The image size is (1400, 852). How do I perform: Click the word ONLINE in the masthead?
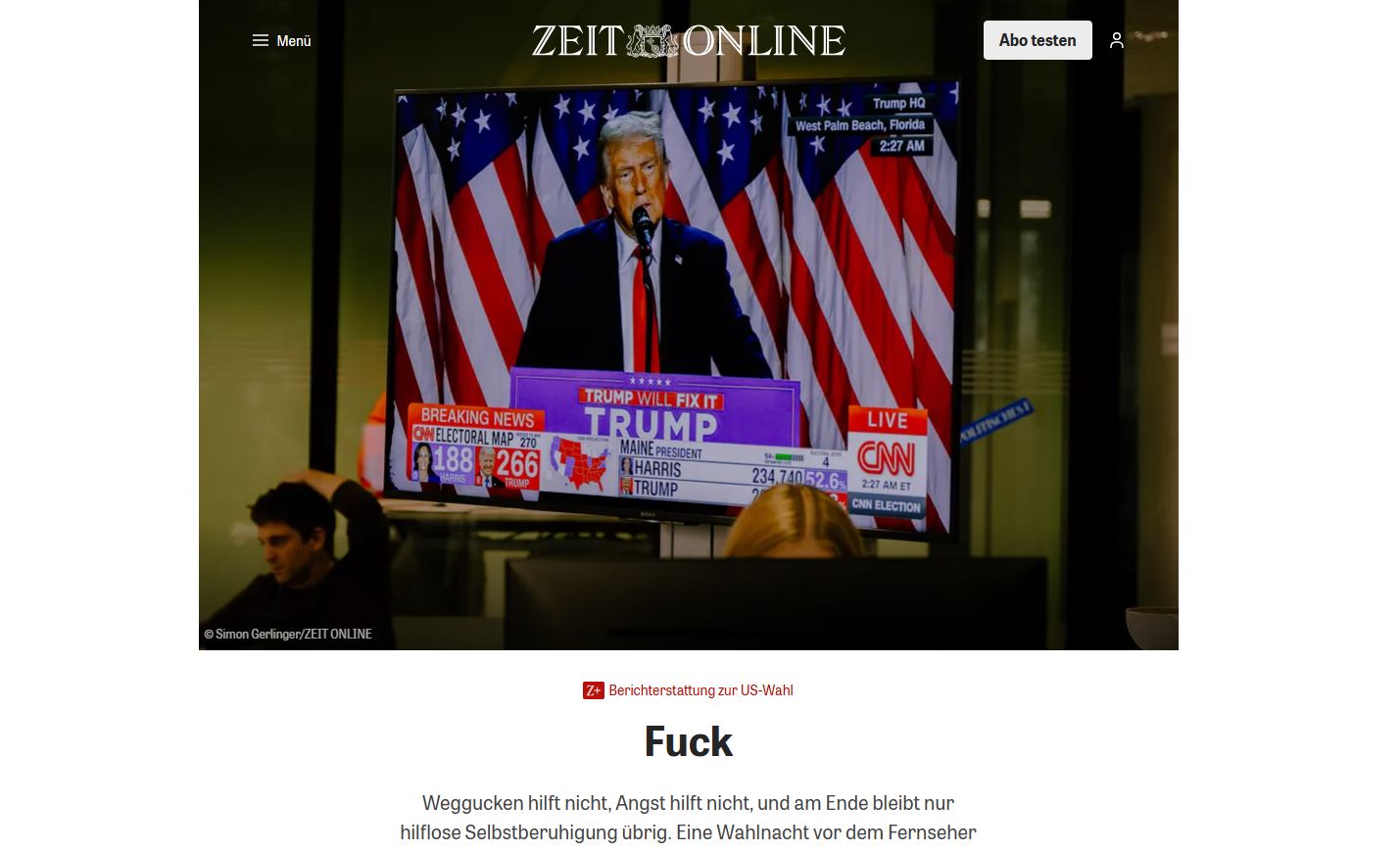[764, 40]
